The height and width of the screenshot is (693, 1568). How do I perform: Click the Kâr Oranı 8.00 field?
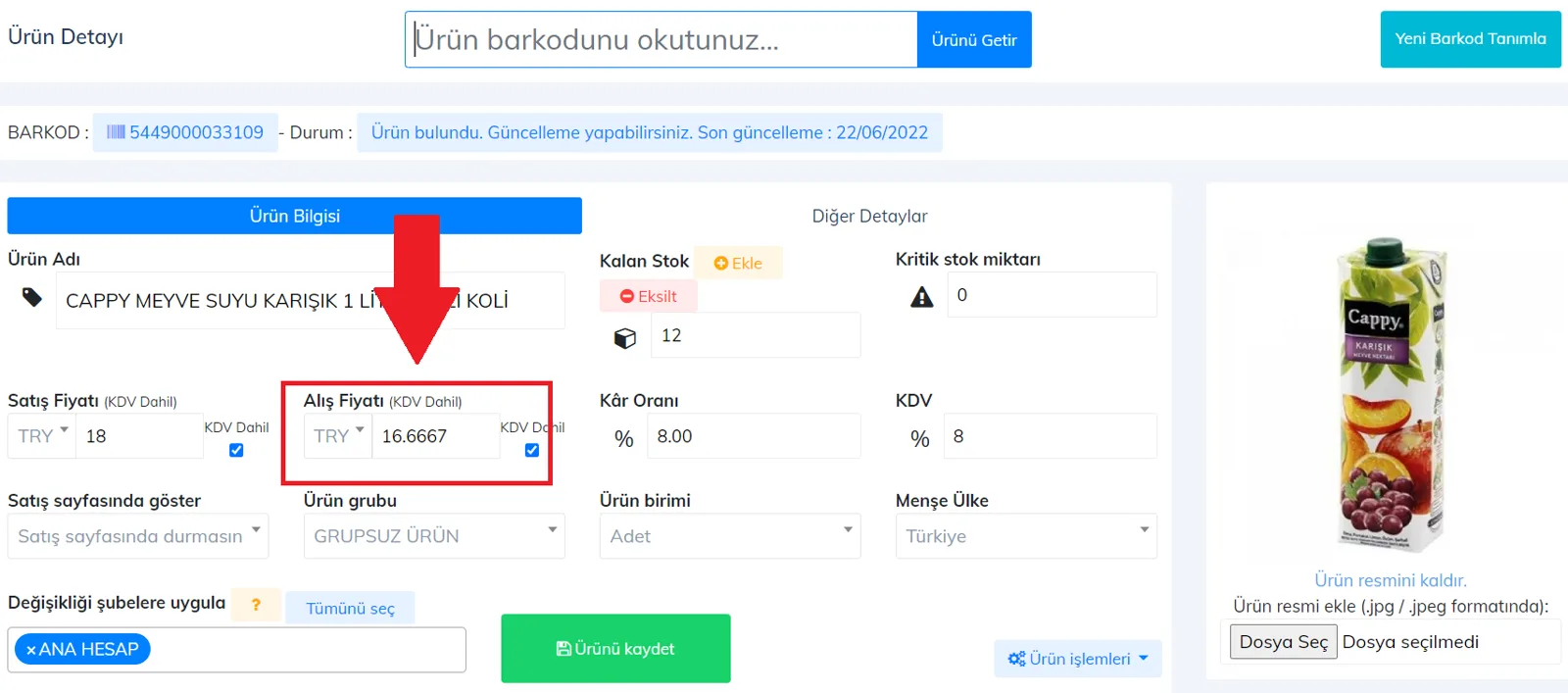point(754,436)
